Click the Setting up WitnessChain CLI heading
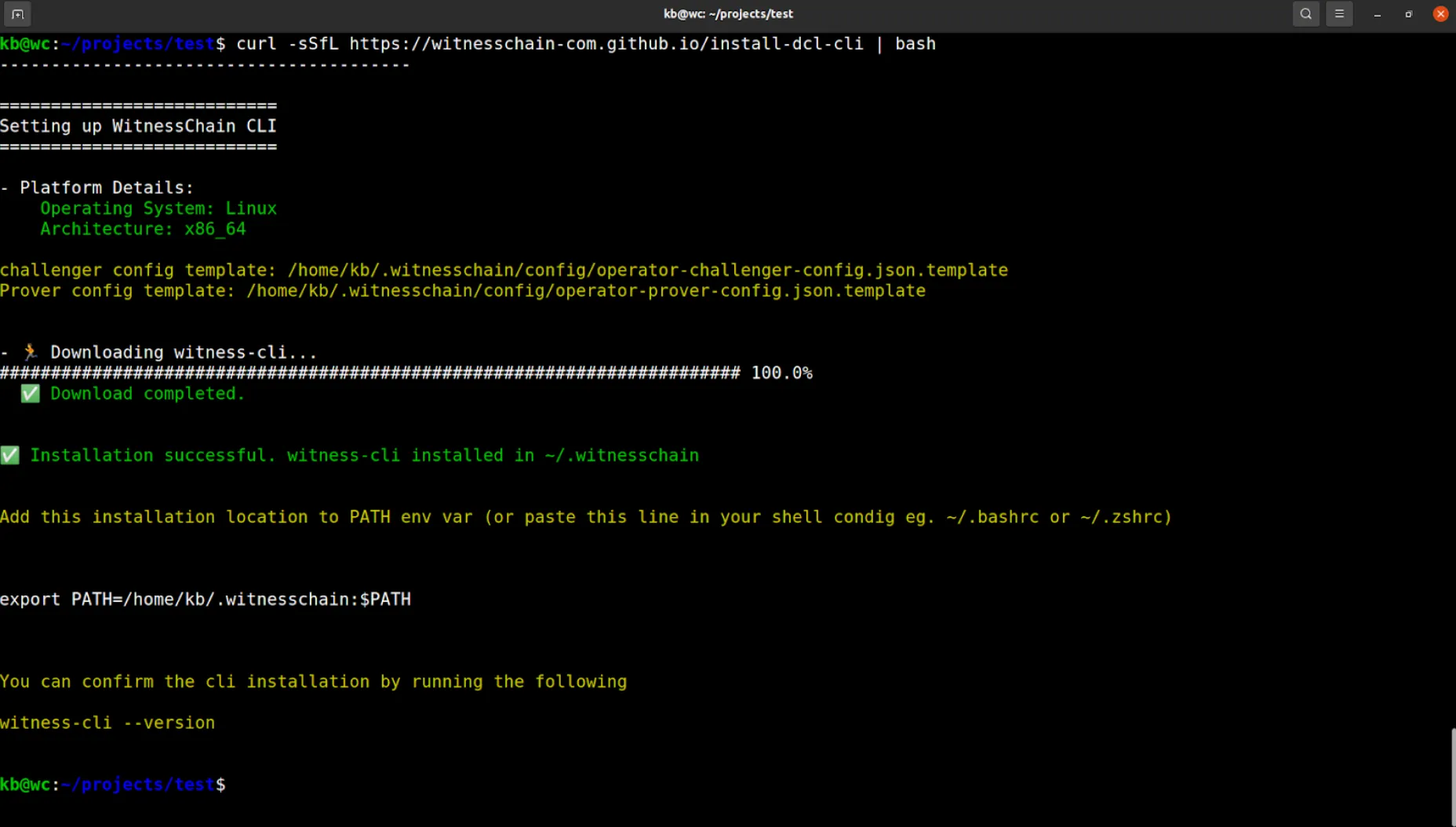This screenshot has height=827, width=1456. [x=138, y=126]
